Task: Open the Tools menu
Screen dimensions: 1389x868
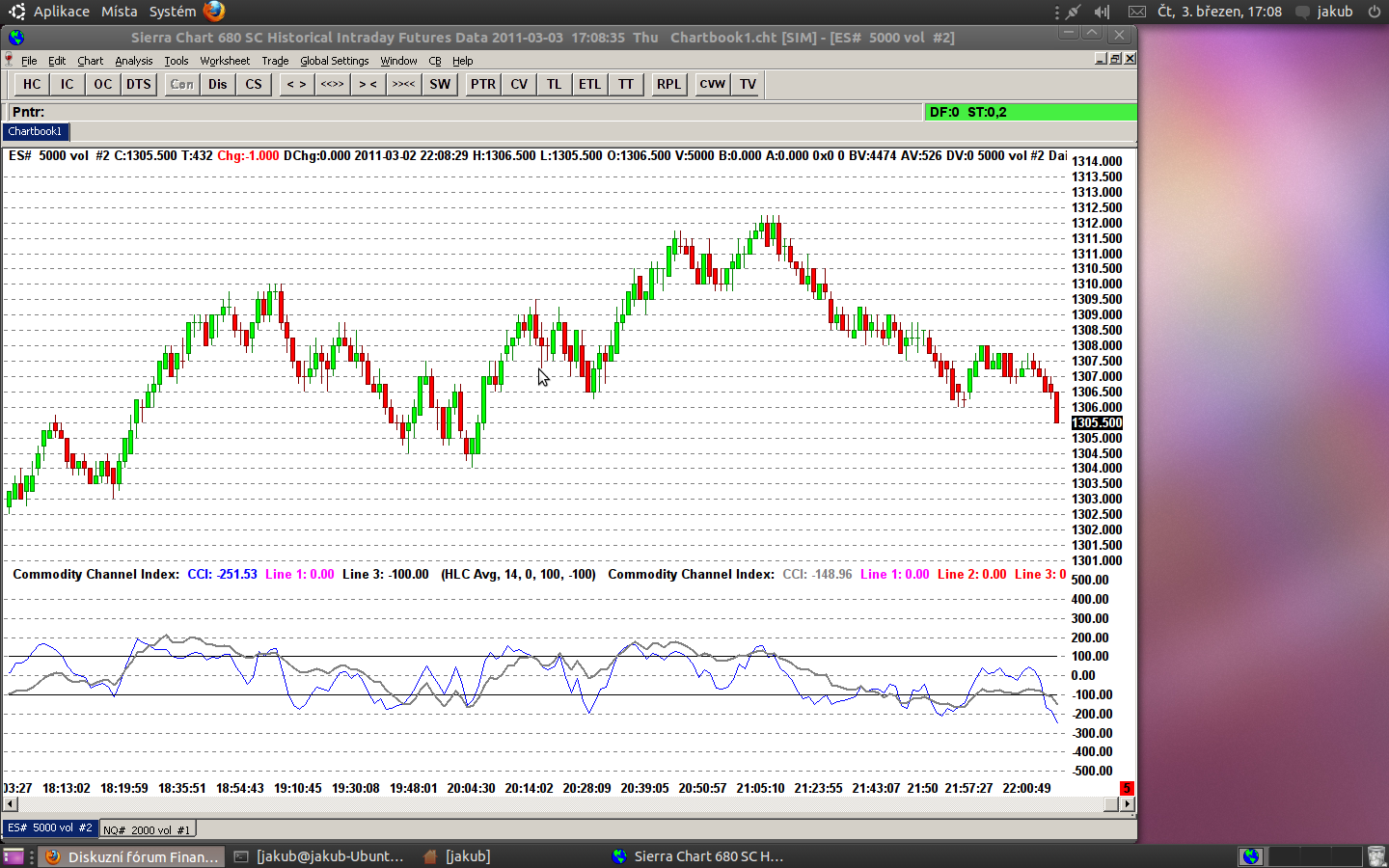Action: tap(177, 61)
